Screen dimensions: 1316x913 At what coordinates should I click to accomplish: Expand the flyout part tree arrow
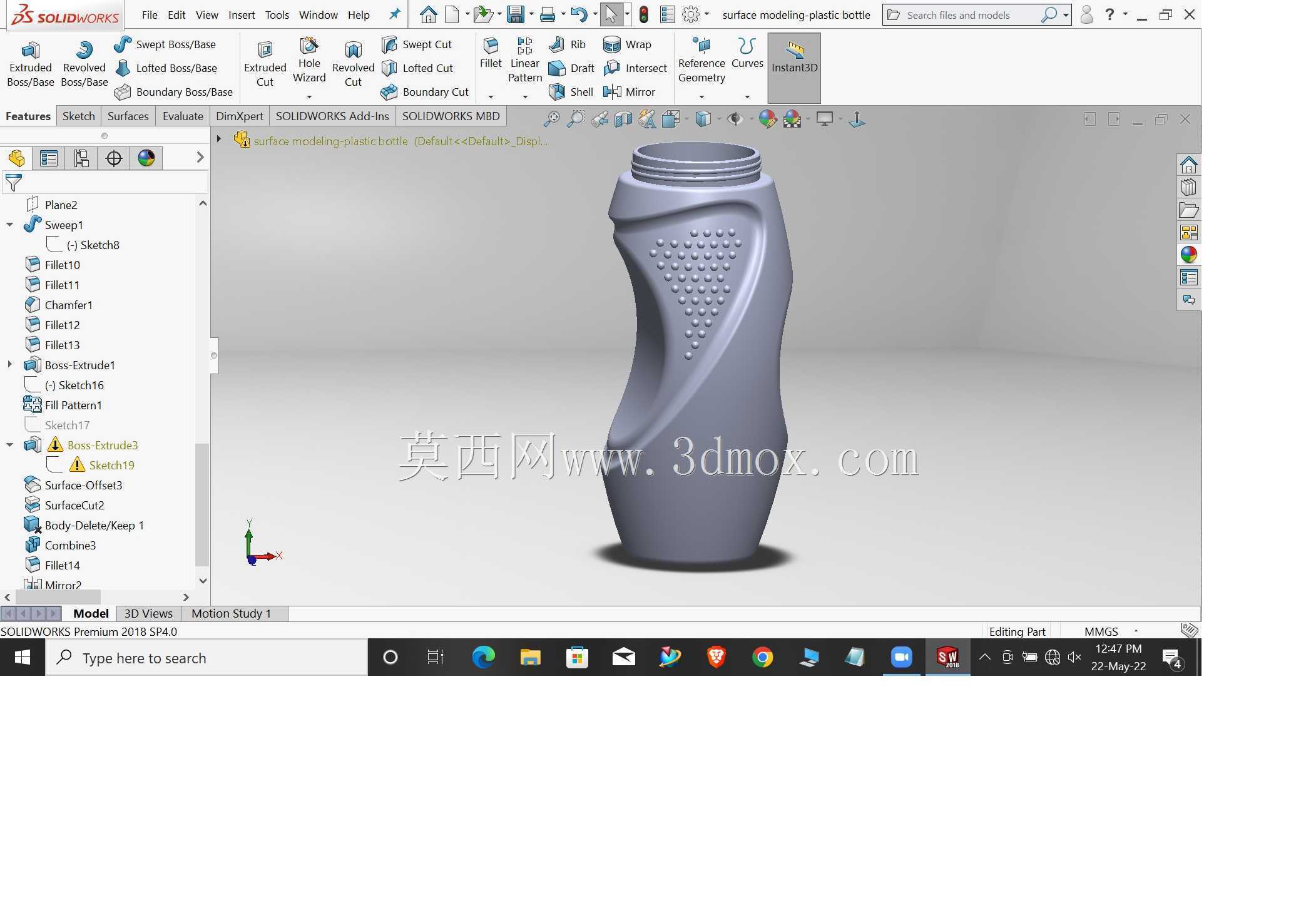click(219, 139)
